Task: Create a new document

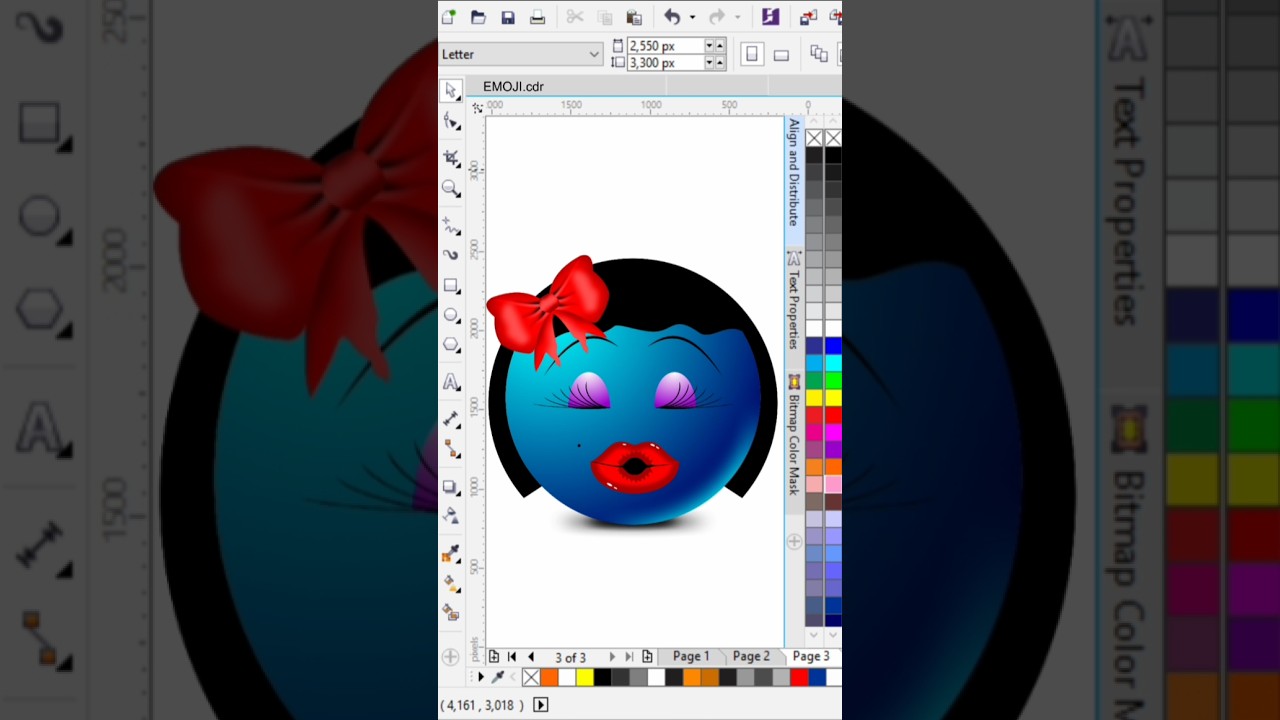Action: tap(449, 17)
